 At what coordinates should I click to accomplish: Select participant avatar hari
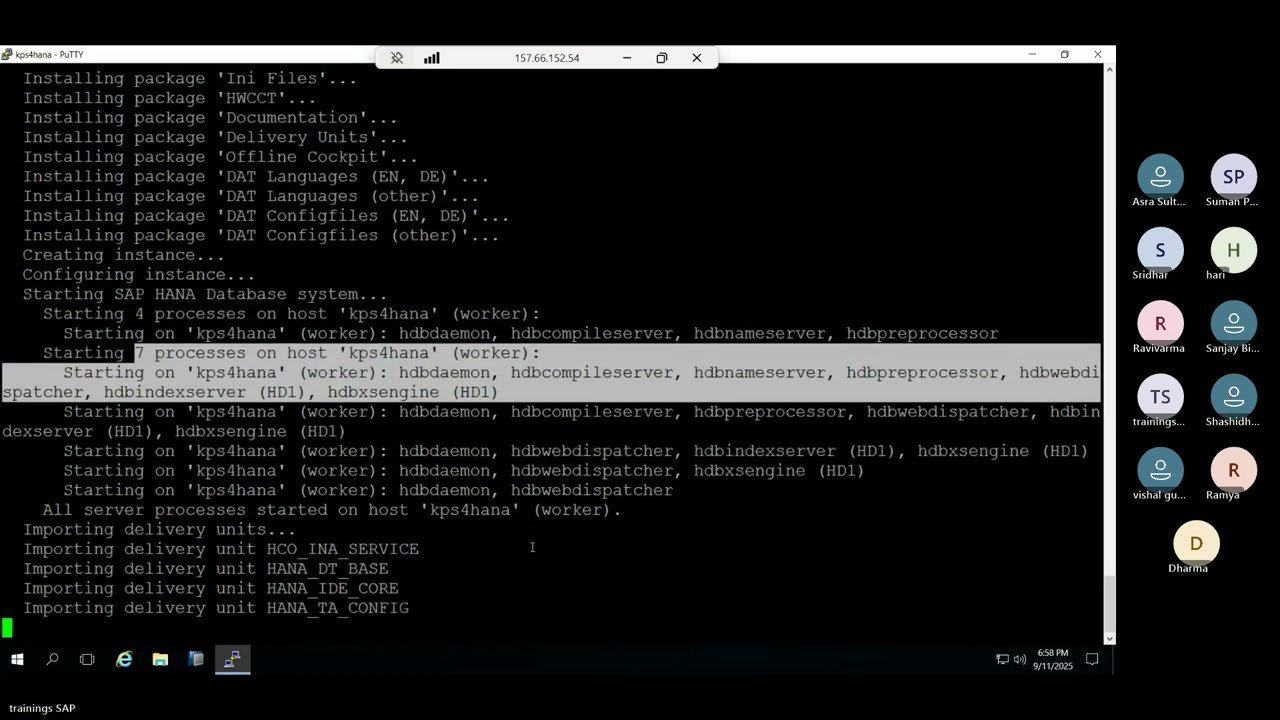1234,250
